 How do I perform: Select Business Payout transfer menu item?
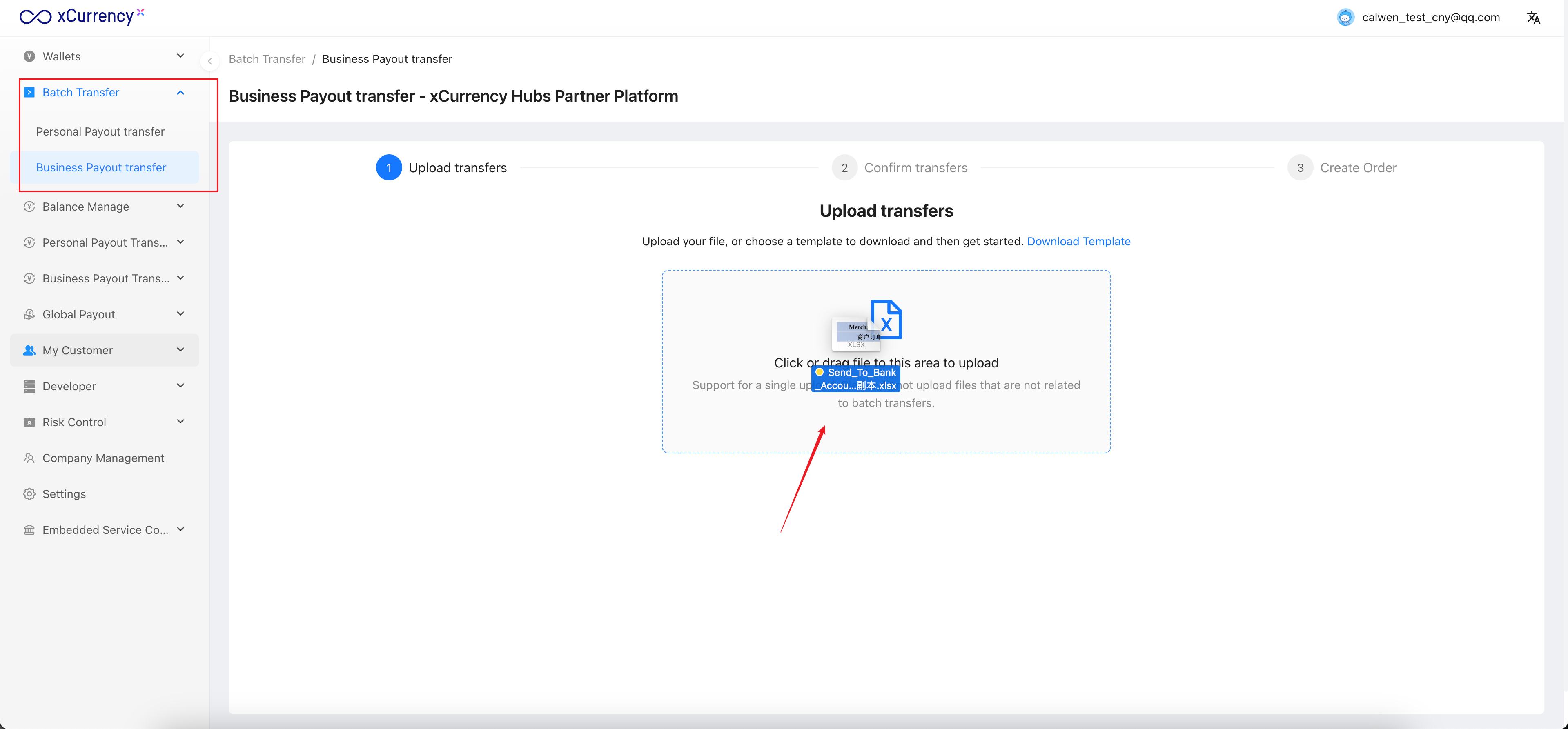tap(101, 167)
